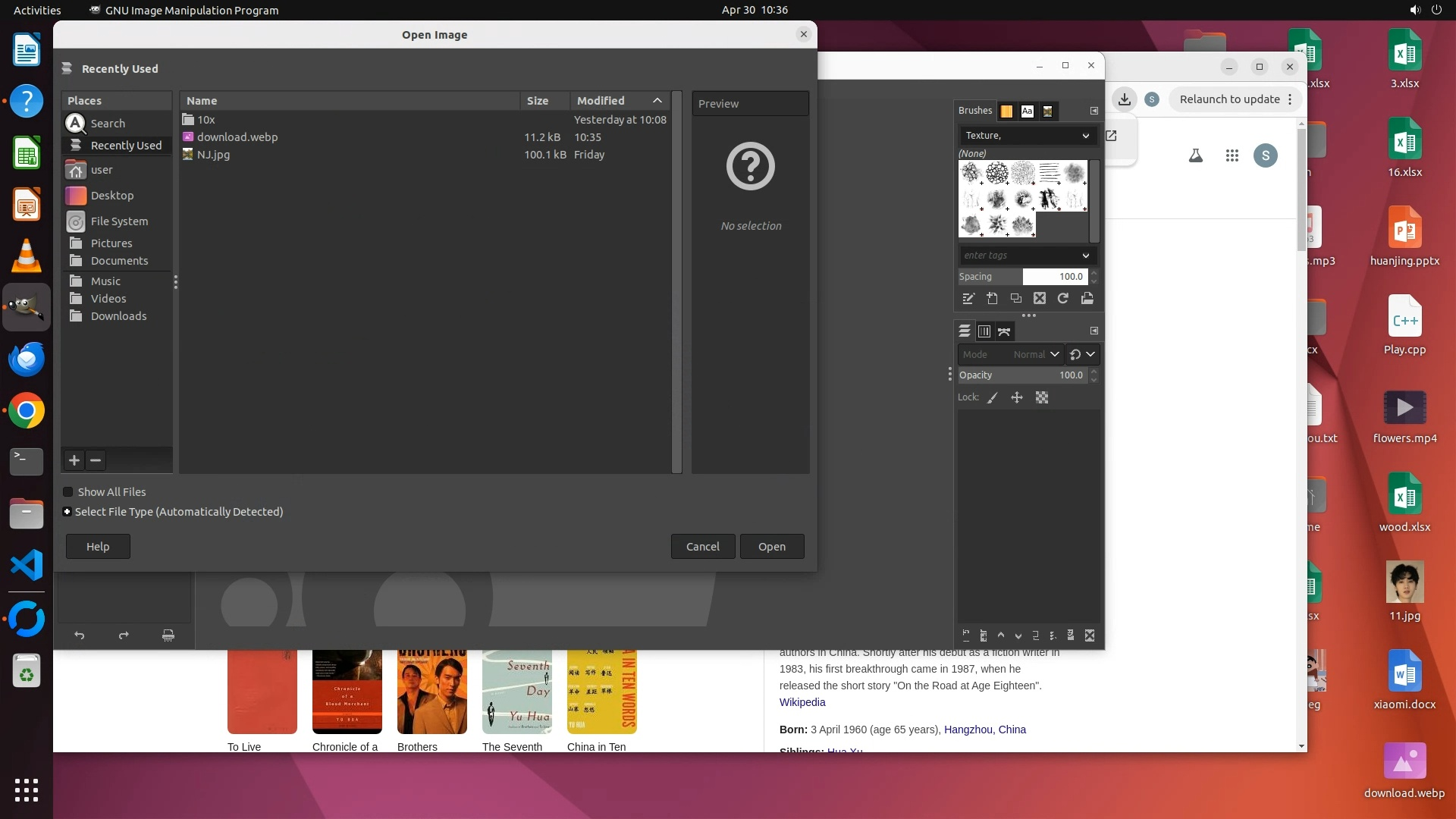Screen dimensions: 1456x819
Task: Click the Cancel button
Action: [702, 547]
